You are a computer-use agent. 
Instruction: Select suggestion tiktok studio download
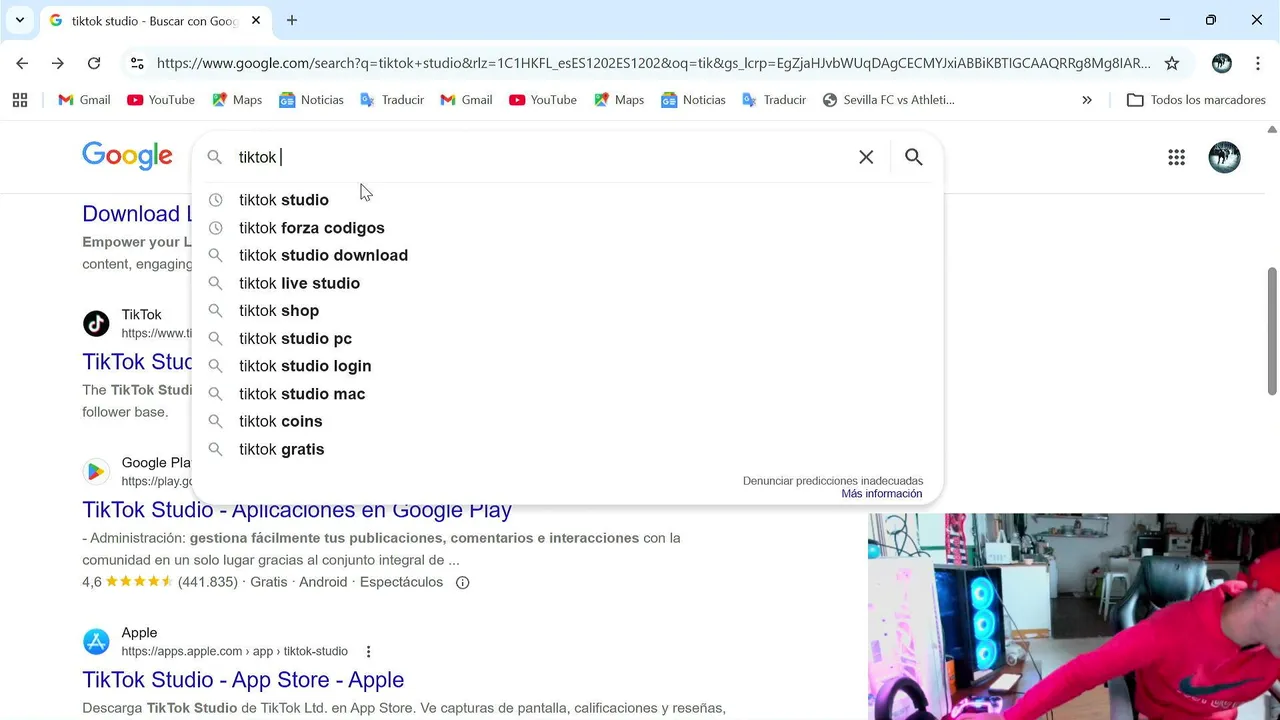(567, 255)
